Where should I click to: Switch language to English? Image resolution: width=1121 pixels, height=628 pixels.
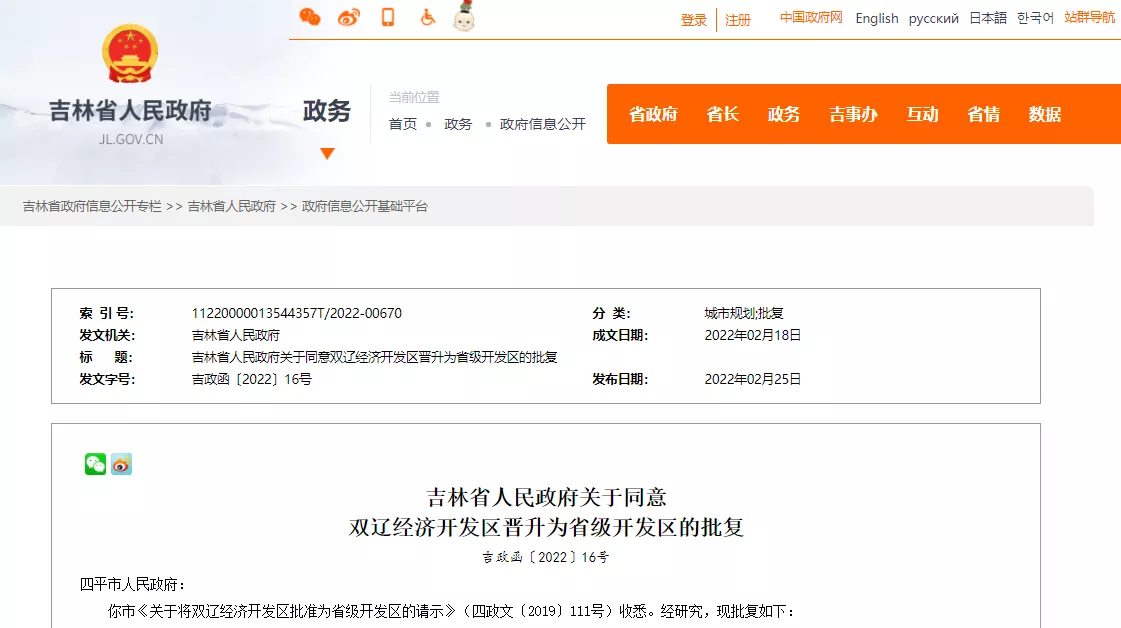(x=877, y=18)
